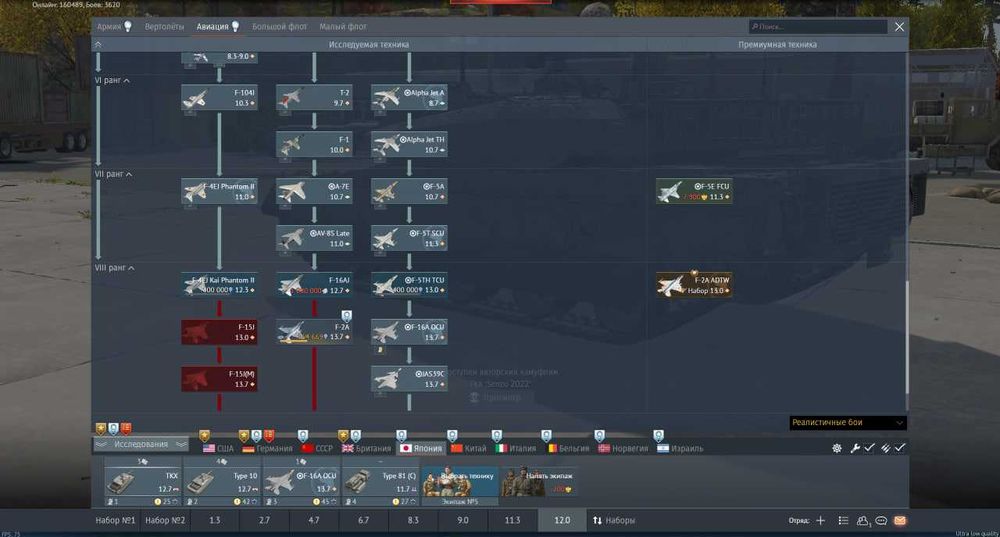Viewport: 1000px width, 537px height.
Task: Select the AV-8S Late aircraft card
Action: 314,239
